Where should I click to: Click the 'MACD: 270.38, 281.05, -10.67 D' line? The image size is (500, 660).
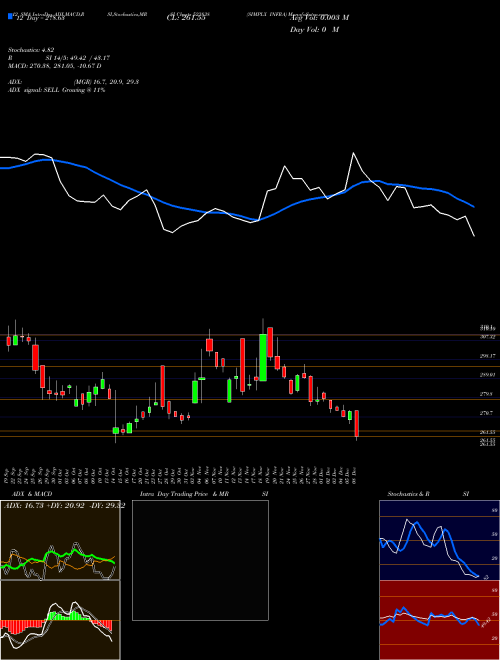pyautogui.click(x=55, y=66)
